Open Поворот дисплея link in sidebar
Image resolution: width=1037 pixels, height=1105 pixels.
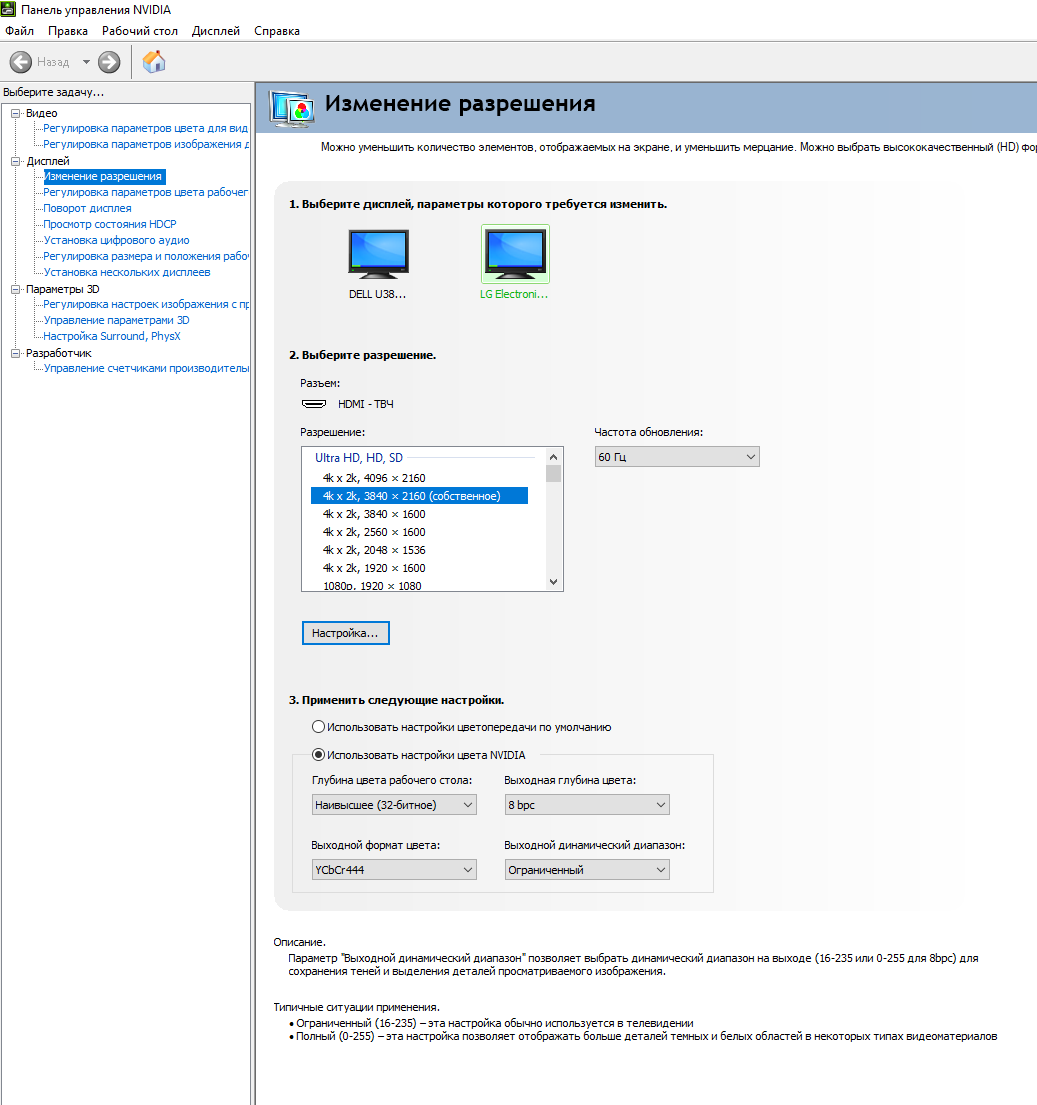pos(87,208)
